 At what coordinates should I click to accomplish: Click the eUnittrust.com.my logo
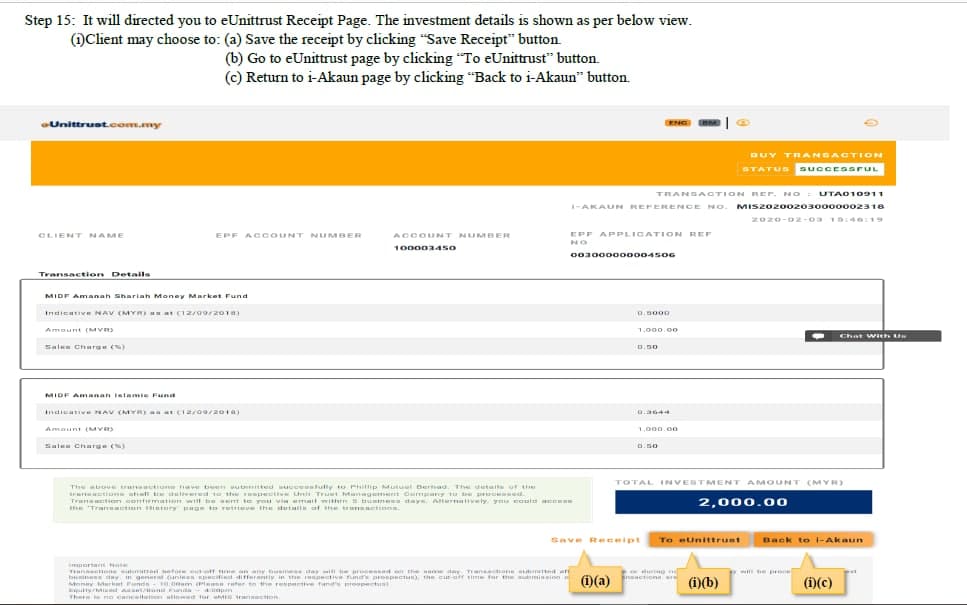101,125
